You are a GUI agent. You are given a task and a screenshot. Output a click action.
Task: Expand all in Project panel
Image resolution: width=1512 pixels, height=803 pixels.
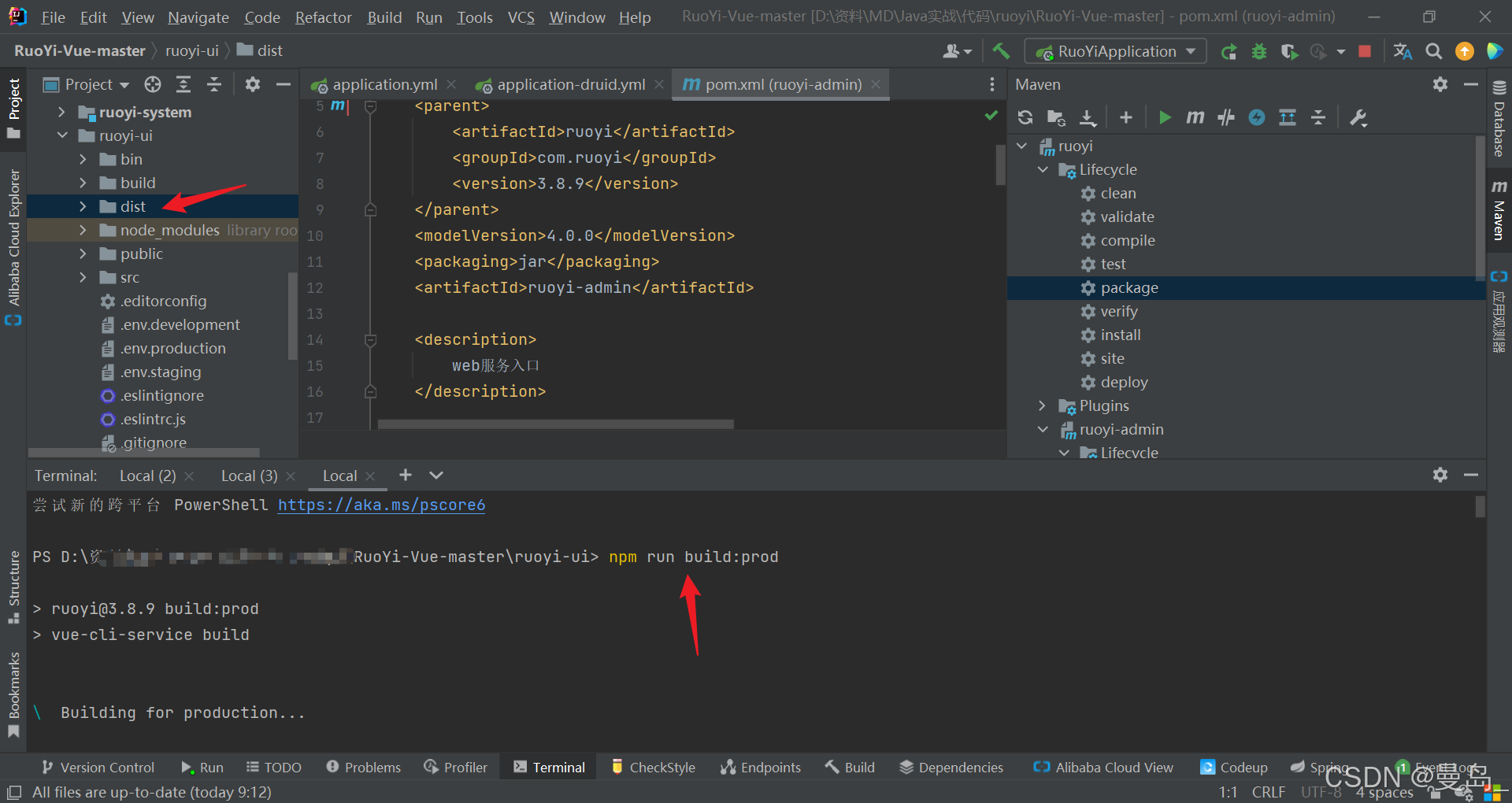pyautogui.click(x=183, y=84)
